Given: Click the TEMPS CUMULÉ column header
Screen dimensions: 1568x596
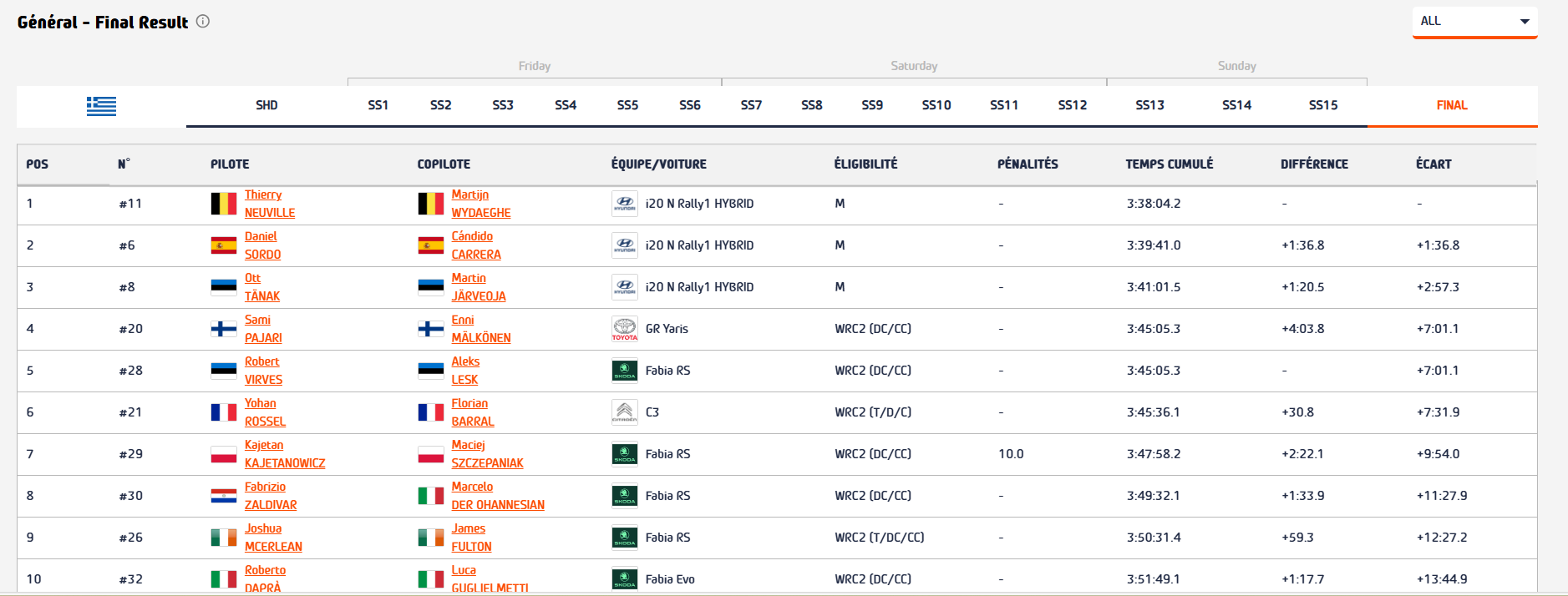Looking at the screenshot, I should click(x=1169, y=164).
